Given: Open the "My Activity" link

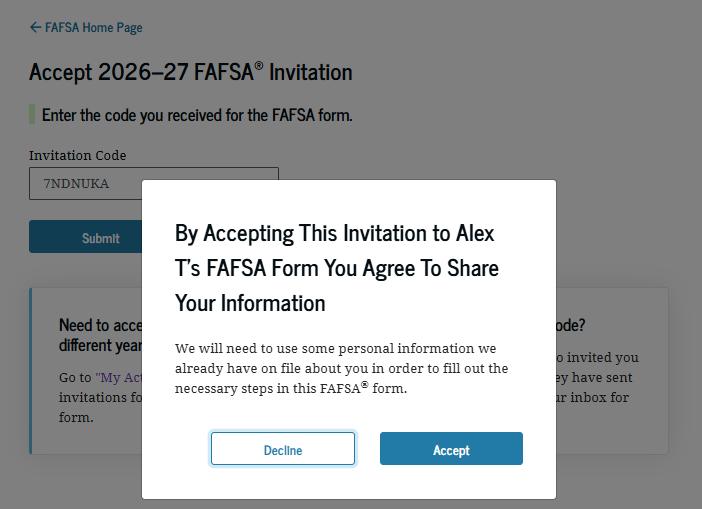Looking at the screenshot, I should point(119,377).
